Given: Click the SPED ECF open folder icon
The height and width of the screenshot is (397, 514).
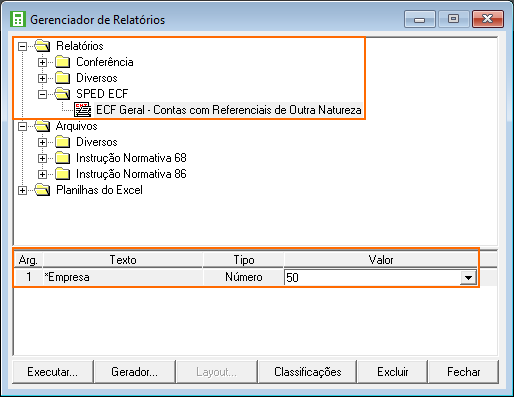Looking at the screenshot, I should pos(62,94).
